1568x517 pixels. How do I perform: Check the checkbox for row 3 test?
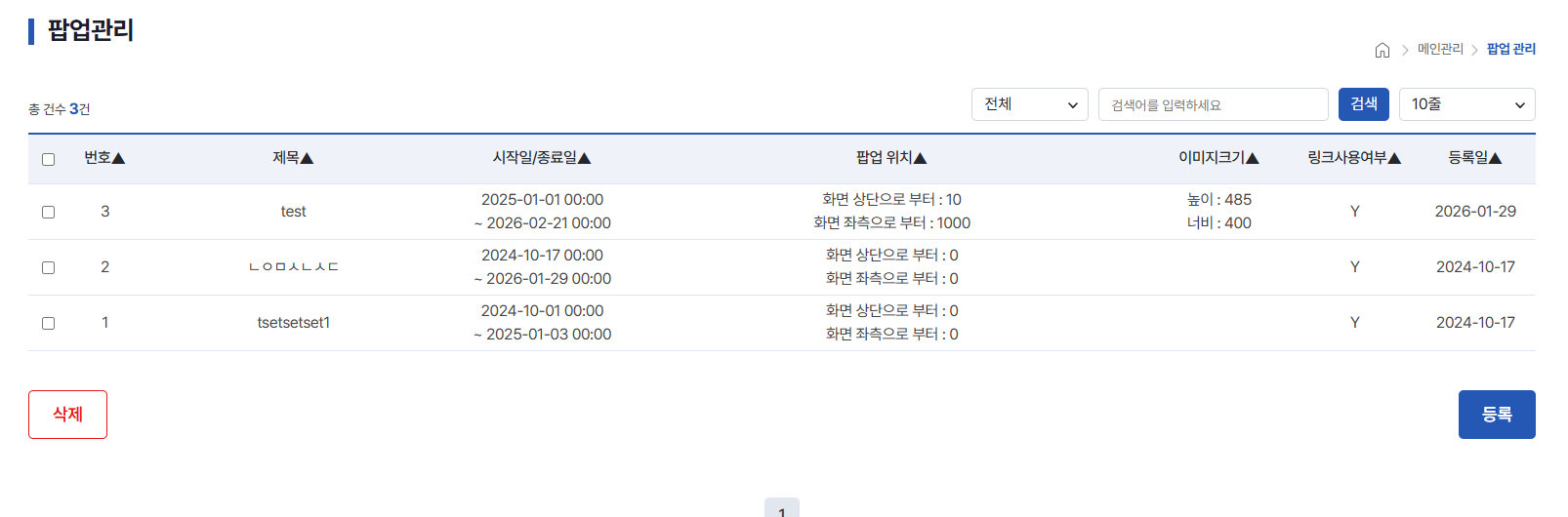click(x=48, y=212)
